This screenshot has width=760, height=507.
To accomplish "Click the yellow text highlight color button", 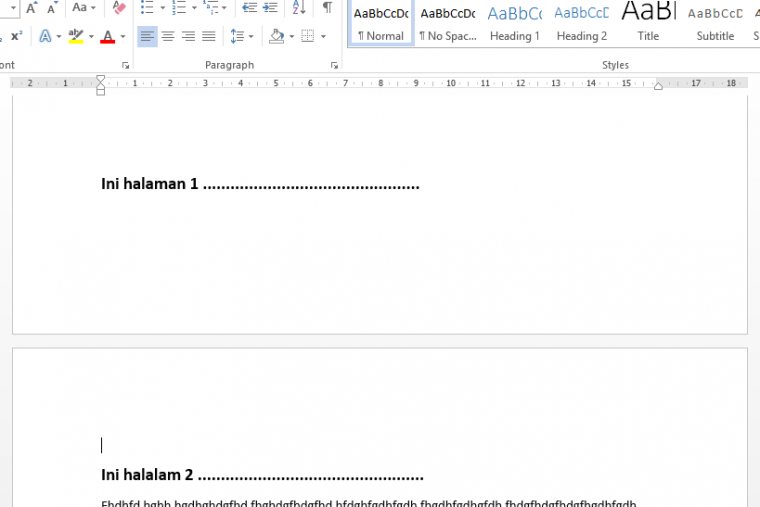I will [x=75, y=37].
